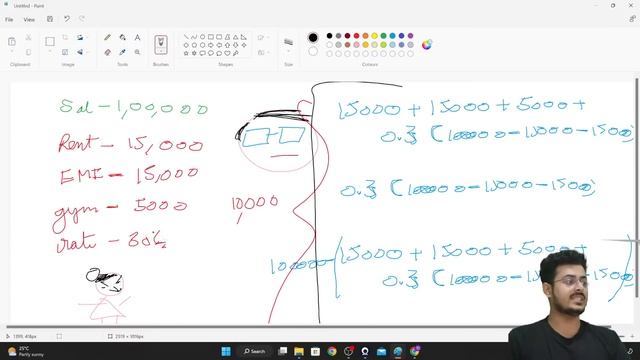Open Google Chrome from the taskbar
640x360 pixels.
pyautogui.click(x=332, y=351)
